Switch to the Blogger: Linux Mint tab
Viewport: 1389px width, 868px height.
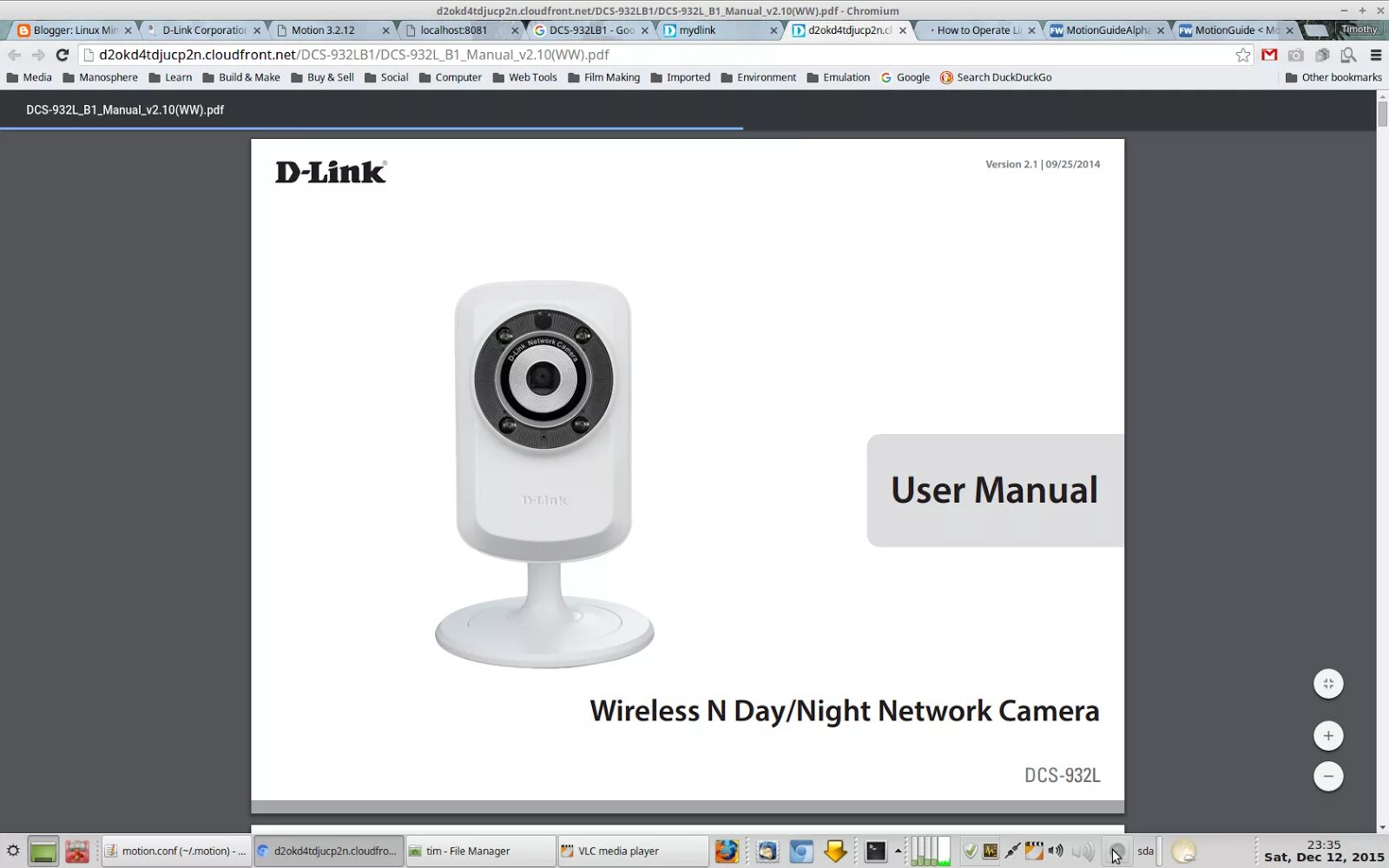(75, 30)
